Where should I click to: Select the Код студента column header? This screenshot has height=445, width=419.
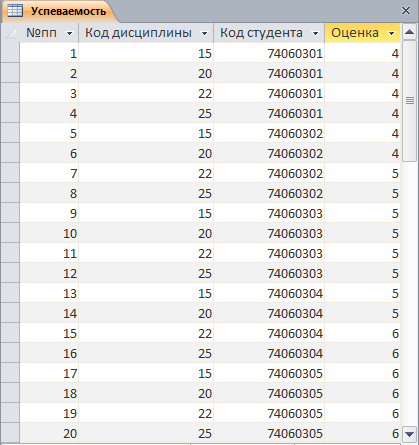tap(269, 33)
